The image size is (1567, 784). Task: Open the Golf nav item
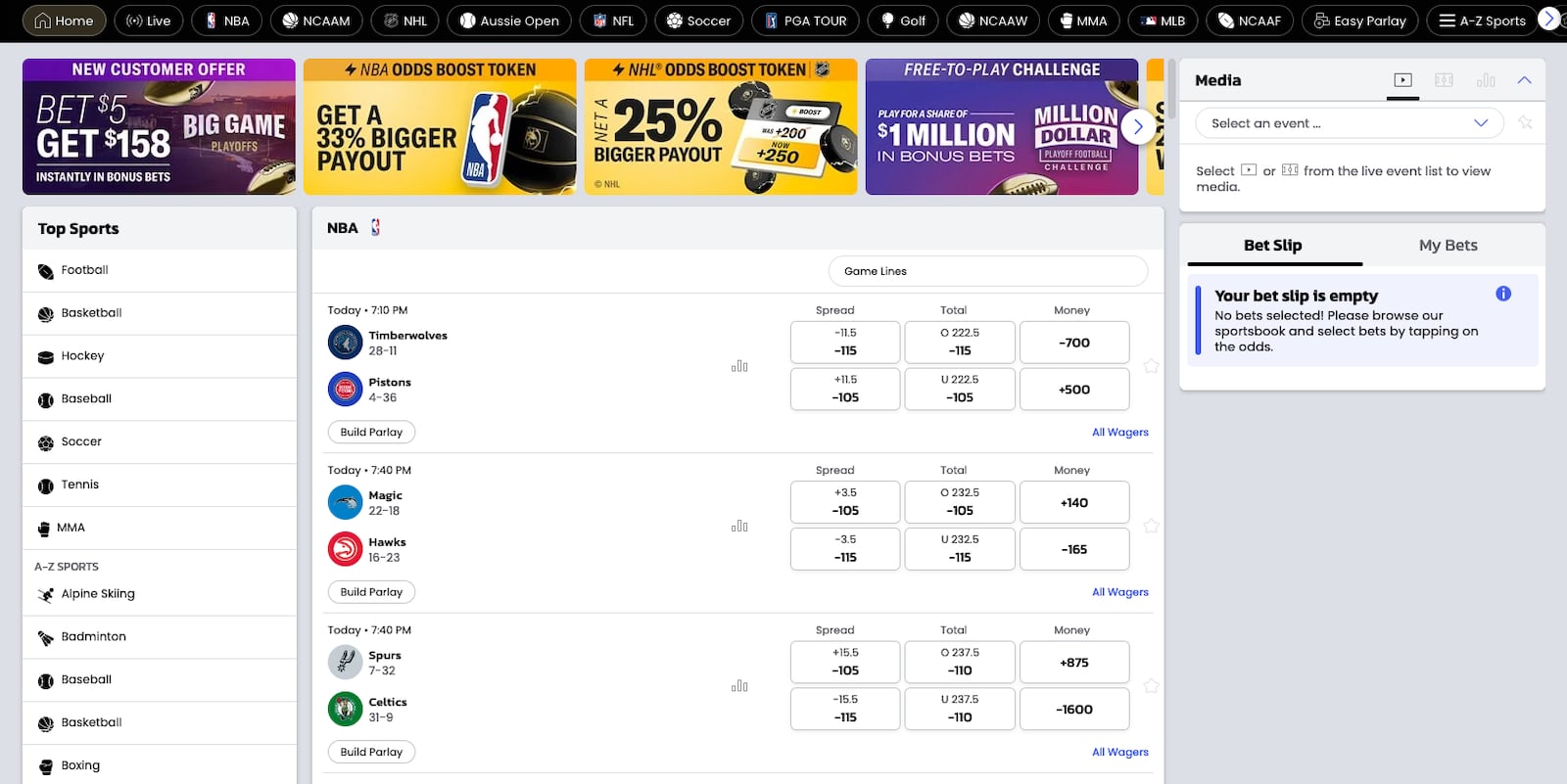pyautogui.click(x=903, y=21)
